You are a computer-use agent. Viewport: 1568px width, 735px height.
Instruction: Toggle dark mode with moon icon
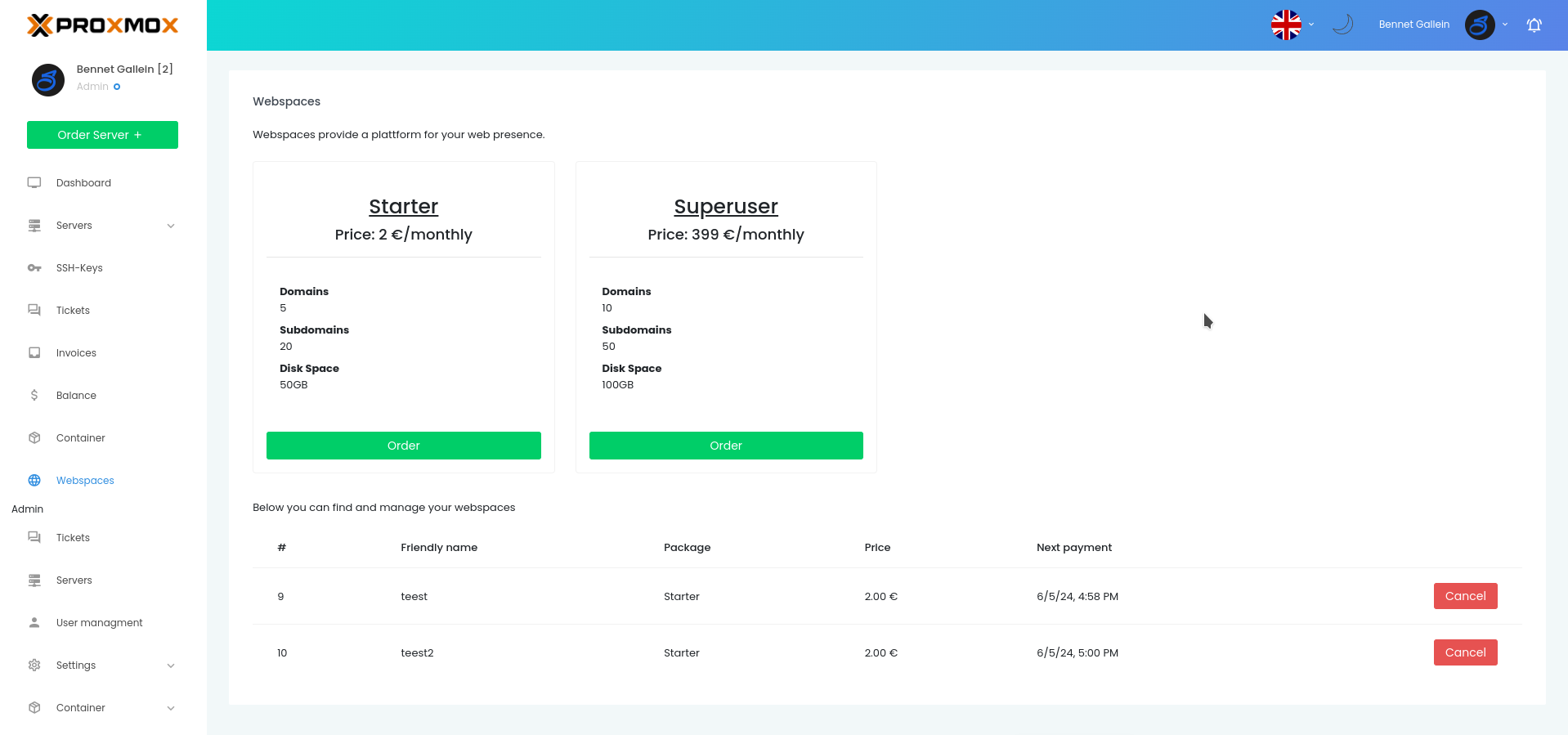click(x=1342, y=25)
